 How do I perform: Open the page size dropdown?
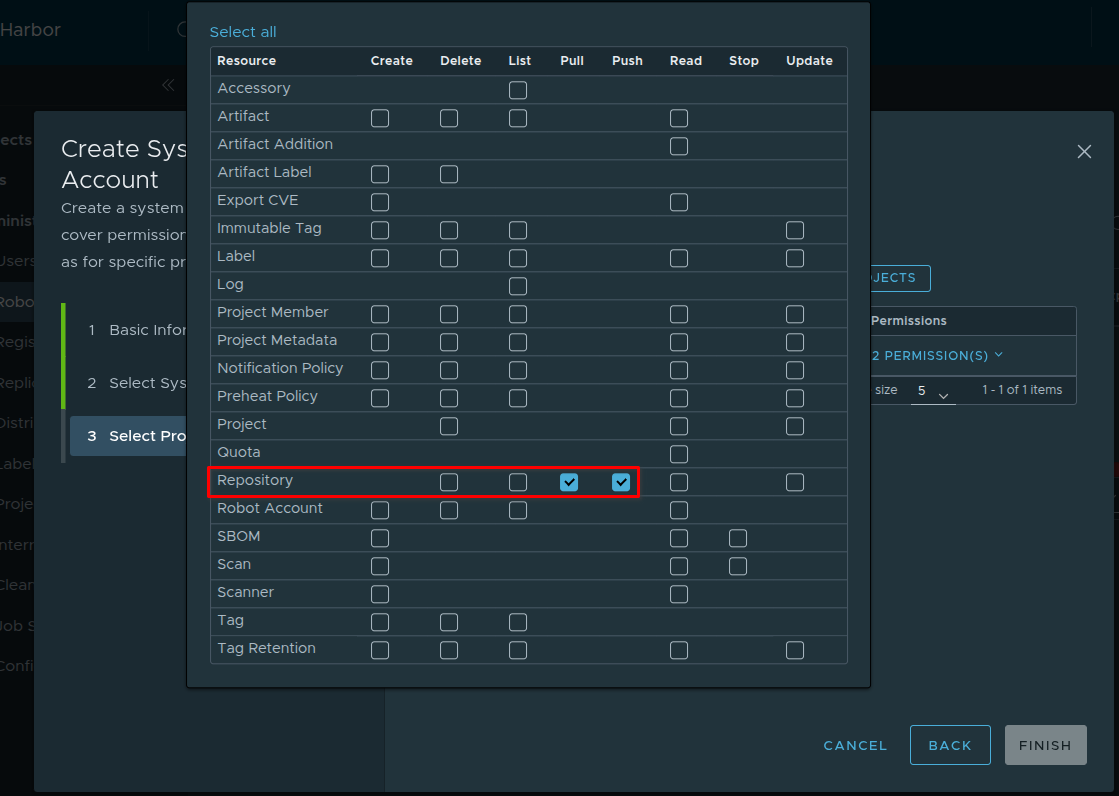pyautogui.click(x=932, y=391)
